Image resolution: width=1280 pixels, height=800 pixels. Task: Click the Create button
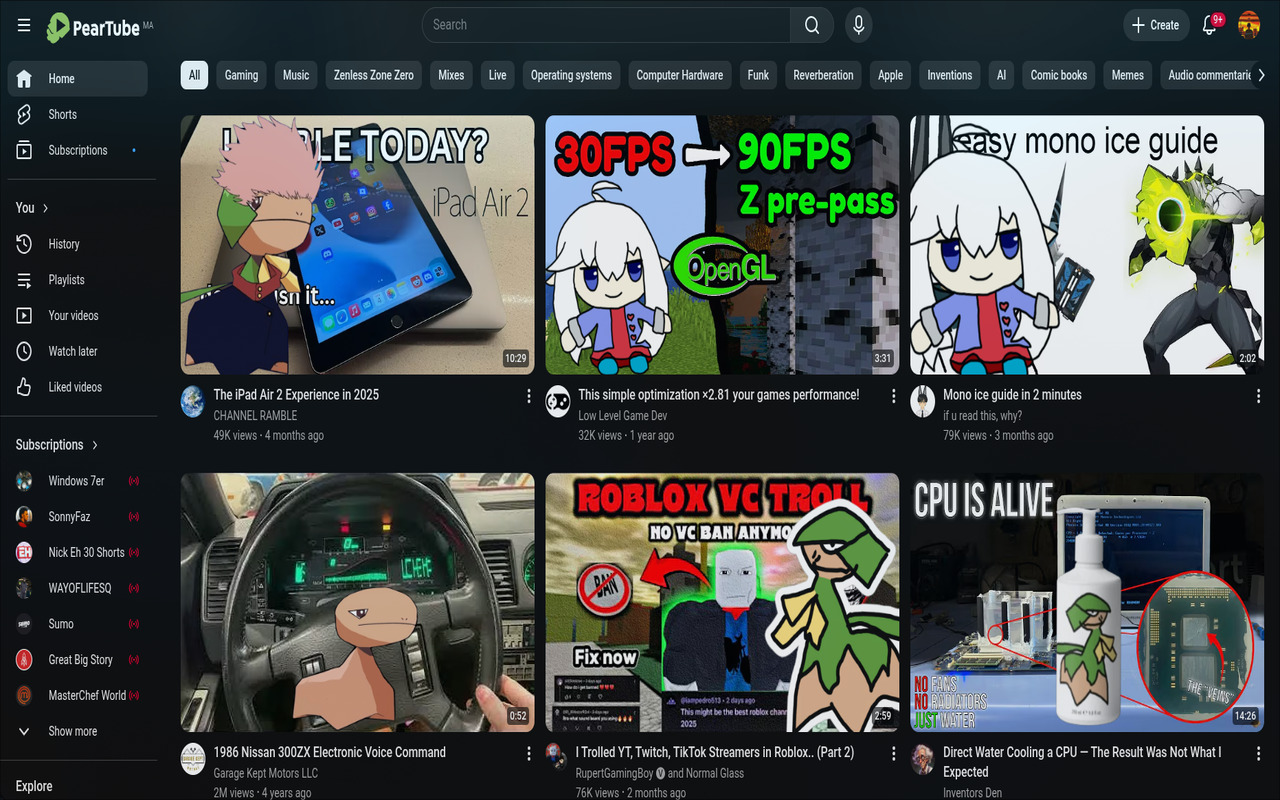point(1156,25)
